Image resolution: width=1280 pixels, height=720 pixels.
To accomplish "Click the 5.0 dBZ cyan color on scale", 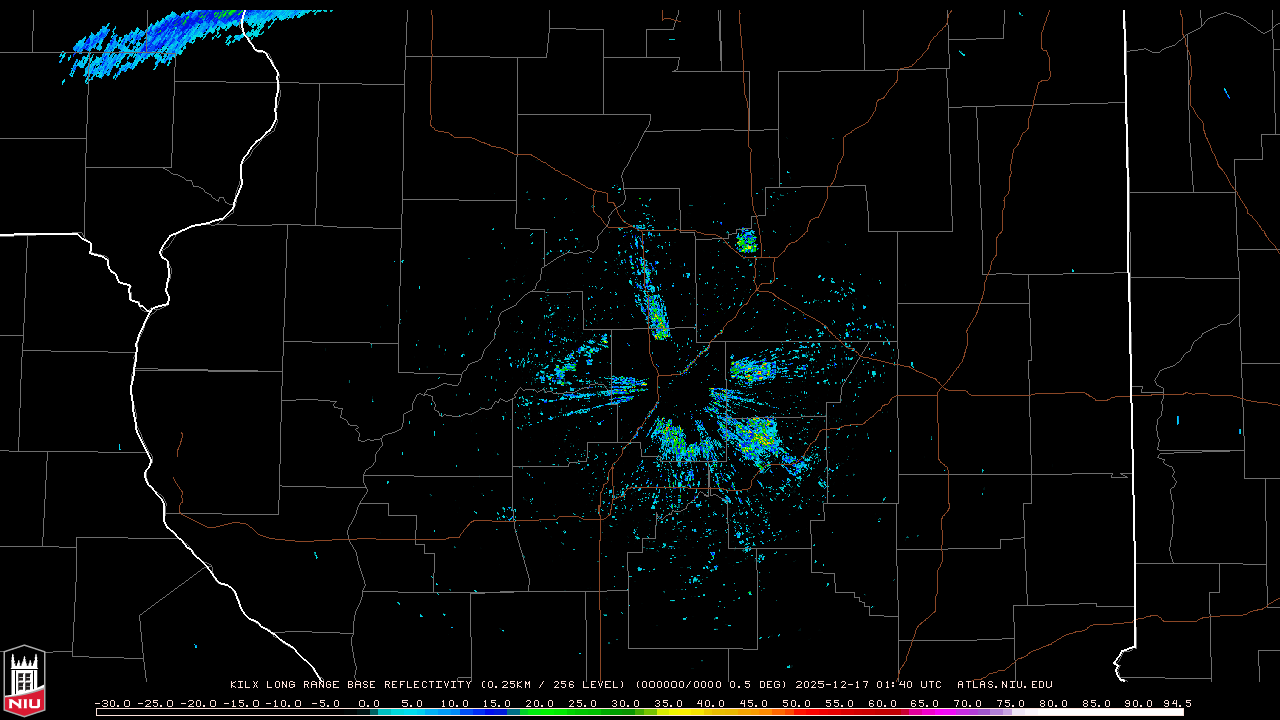I will point(412,712).
